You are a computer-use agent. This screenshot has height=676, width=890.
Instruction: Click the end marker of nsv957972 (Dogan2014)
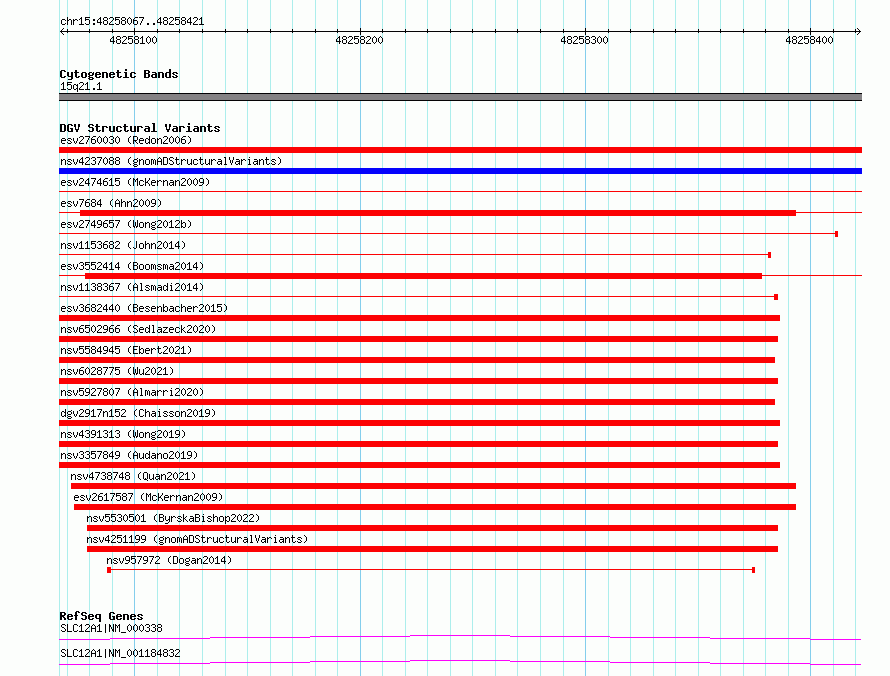pos(753,570)
